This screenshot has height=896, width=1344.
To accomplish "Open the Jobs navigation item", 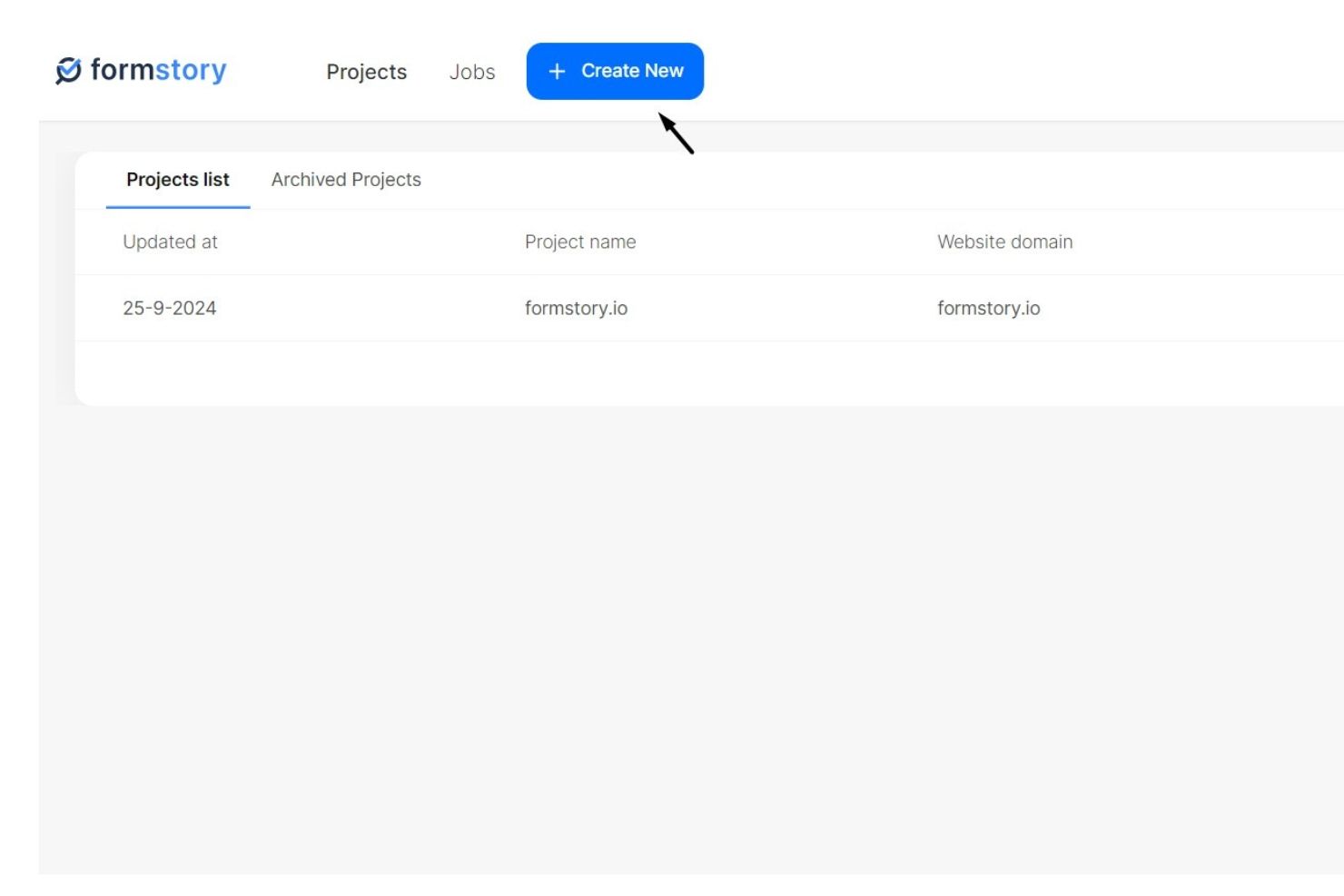I will (x=472, y=72).
